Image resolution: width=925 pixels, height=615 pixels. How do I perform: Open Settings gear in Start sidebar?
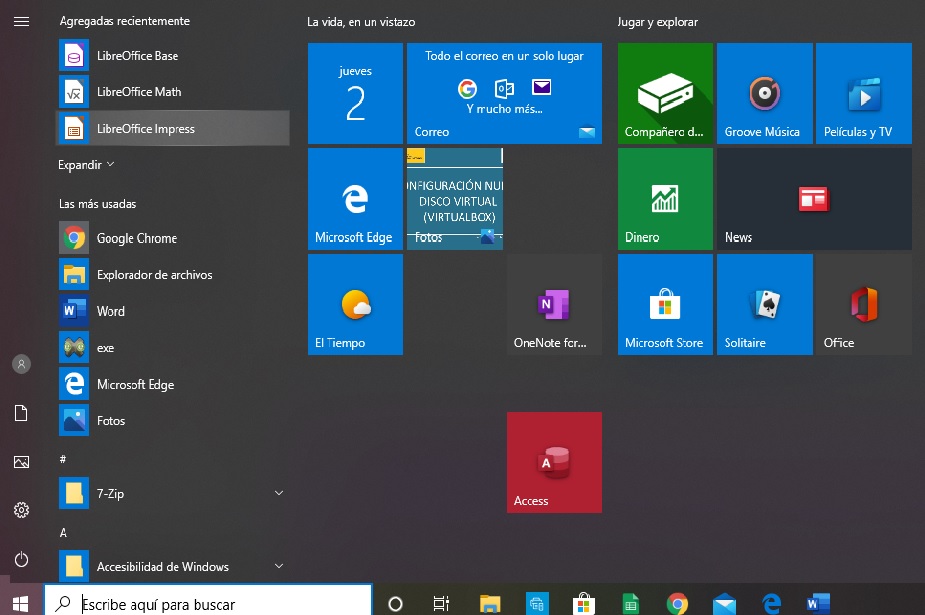[x=21, y=510]
